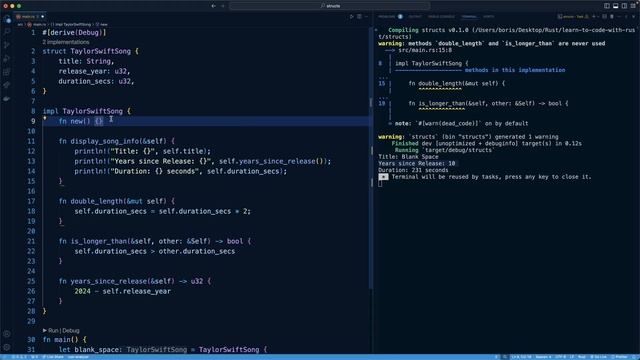Click 'fn double_length' on line 17

click(91, 201)
